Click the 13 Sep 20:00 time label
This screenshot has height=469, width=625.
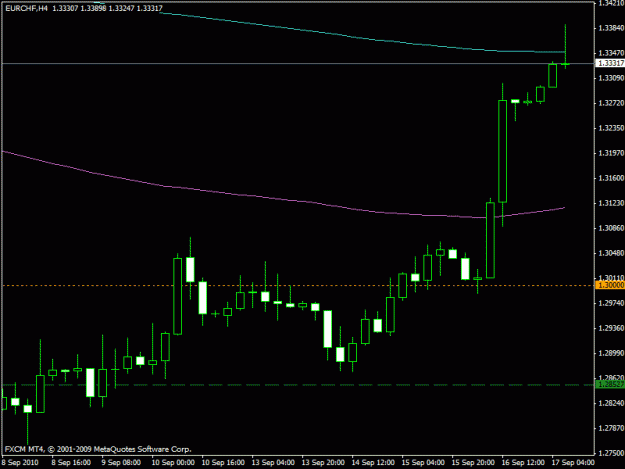[x=323, y=462]
